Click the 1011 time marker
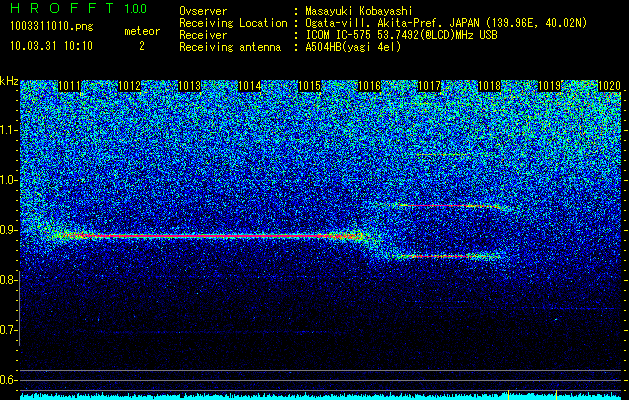 pyautogui.click(x=69, y=86)
